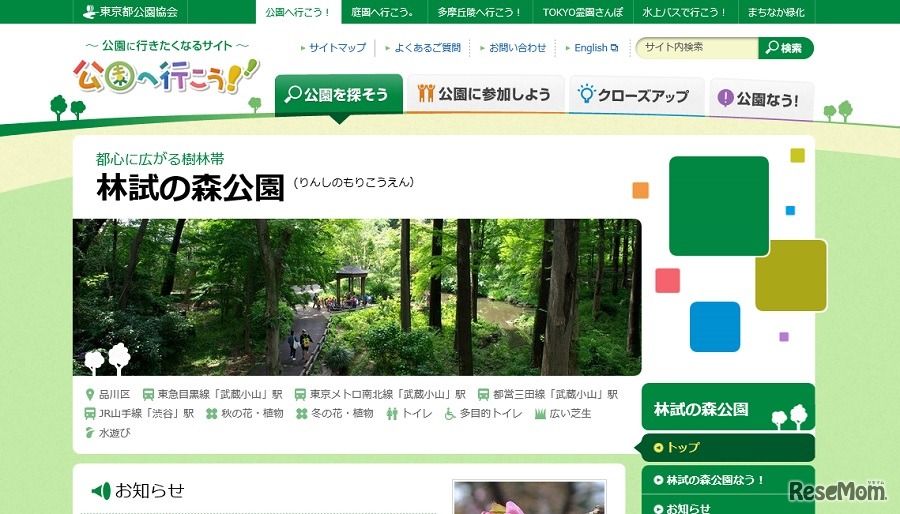The width and height of the screenshot is (900, 514).
Task: Open the 公園へ行こう！ top tab
Action: coord(298,12)
